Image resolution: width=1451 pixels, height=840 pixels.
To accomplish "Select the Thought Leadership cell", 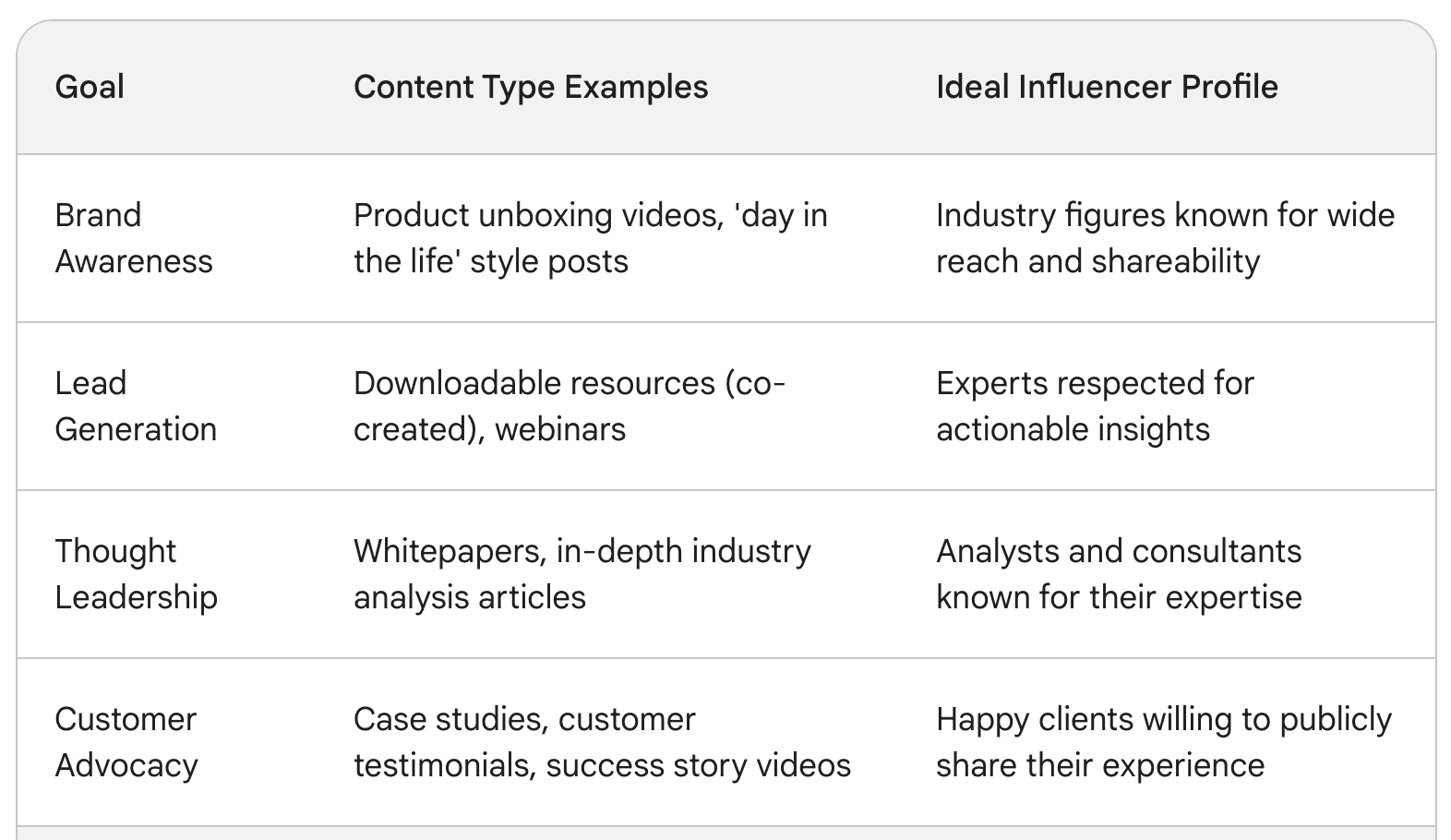I will (x=136, y=574).
